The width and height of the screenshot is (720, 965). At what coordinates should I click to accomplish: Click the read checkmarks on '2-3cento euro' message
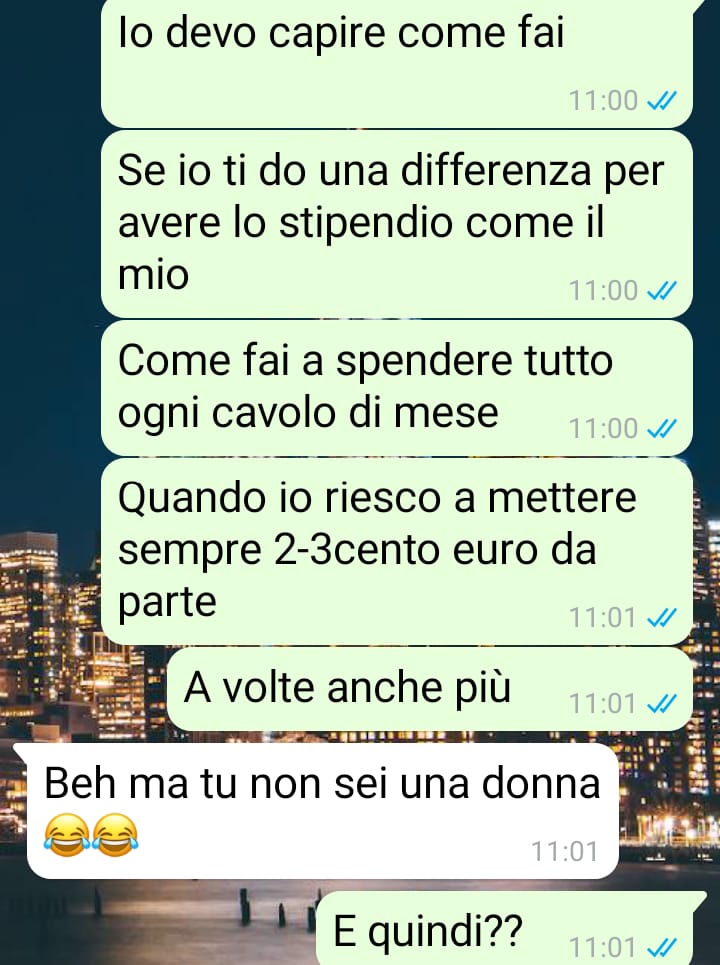(x=662, y=617)
